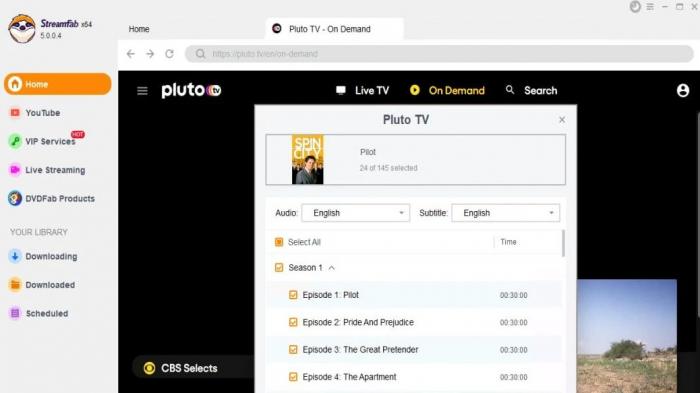This screenshot has height=393, width=700.
Task: Click the CBS Selects eye icon
Action: click(x=149, y=368)
